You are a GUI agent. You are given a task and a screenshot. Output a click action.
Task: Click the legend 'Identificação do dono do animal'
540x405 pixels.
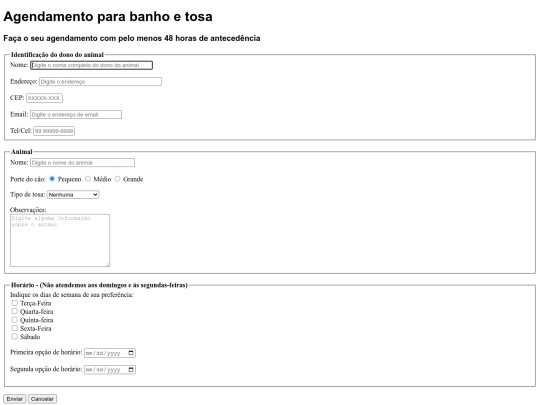click(x=57, y=54)
